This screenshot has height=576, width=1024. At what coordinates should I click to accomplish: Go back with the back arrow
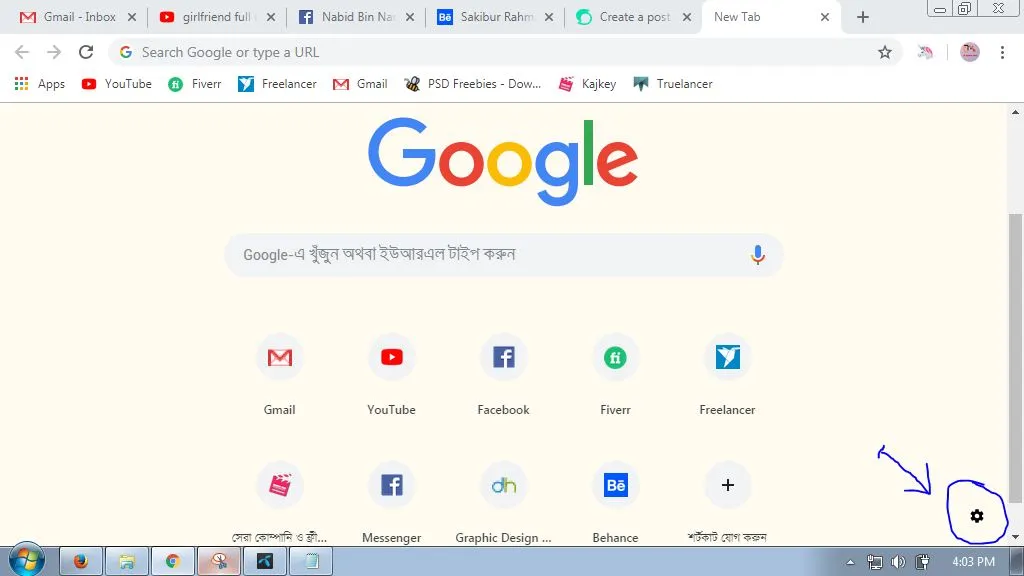pyautogui.click(x=22, y=52)
